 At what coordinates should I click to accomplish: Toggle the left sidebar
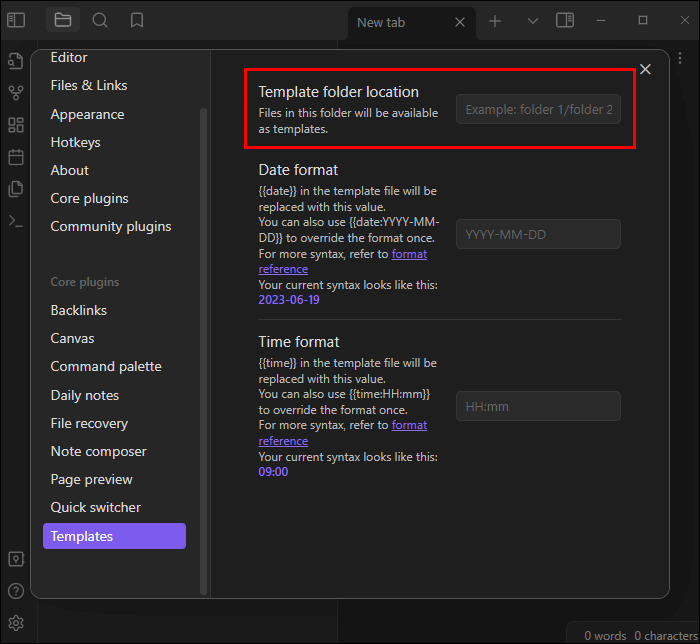pos(16,20)
